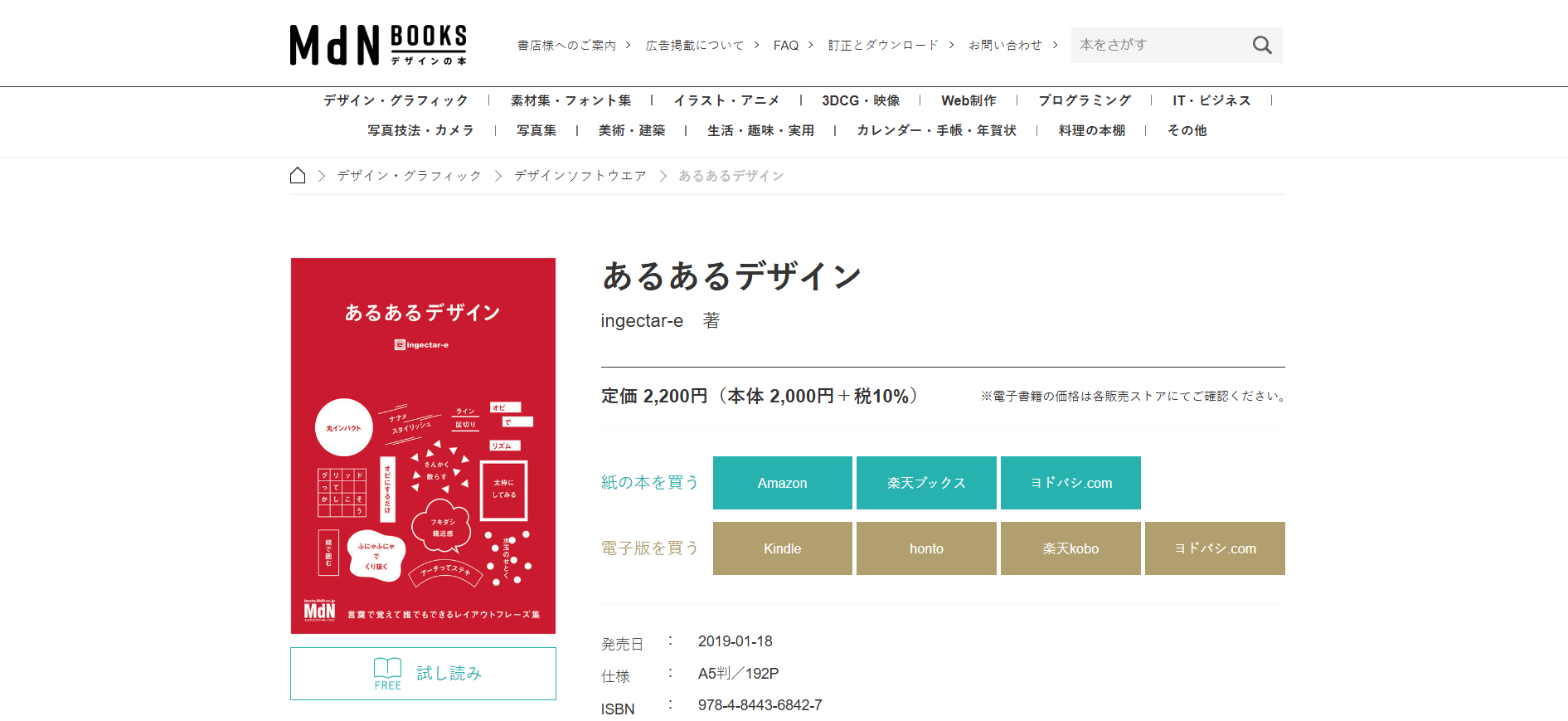Go to デザインソフトウエア breadcrumb
The image size is (1568, 721).
[580, 175]
